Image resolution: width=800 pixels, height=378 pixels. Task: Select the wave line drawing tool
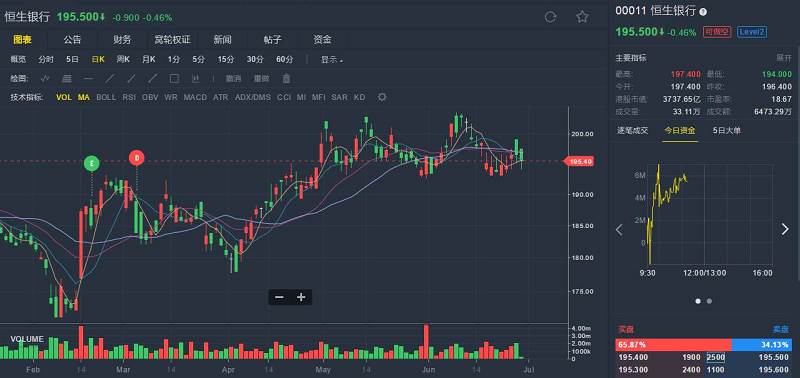pyautogui.click(x=45, y=79)
